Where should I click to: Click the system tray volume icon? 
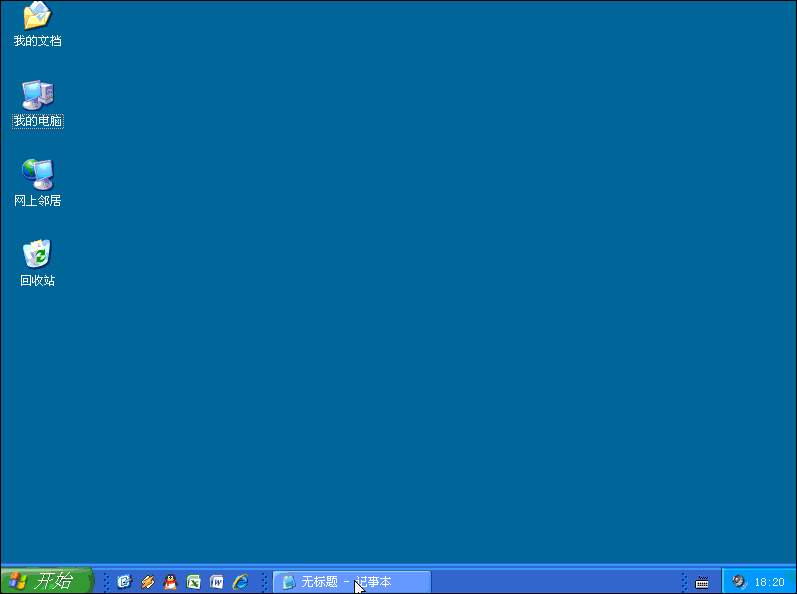point(740,581)
